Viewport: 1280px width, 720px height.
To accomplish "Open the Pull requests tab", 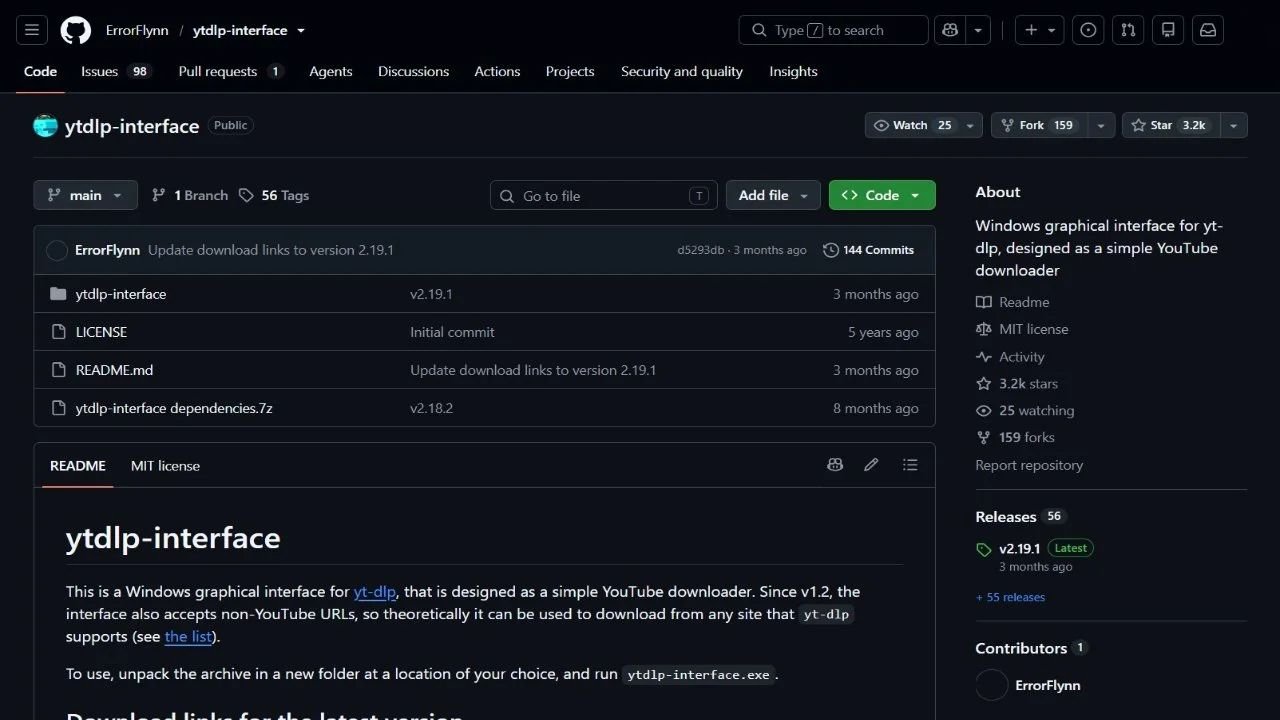I will (x=231, y=71).
